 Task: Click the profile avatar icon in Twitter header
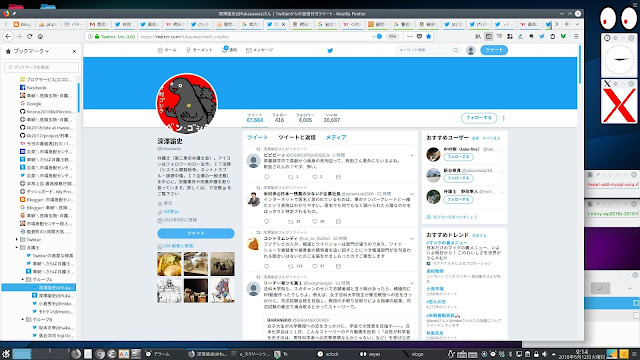[471, 50]
